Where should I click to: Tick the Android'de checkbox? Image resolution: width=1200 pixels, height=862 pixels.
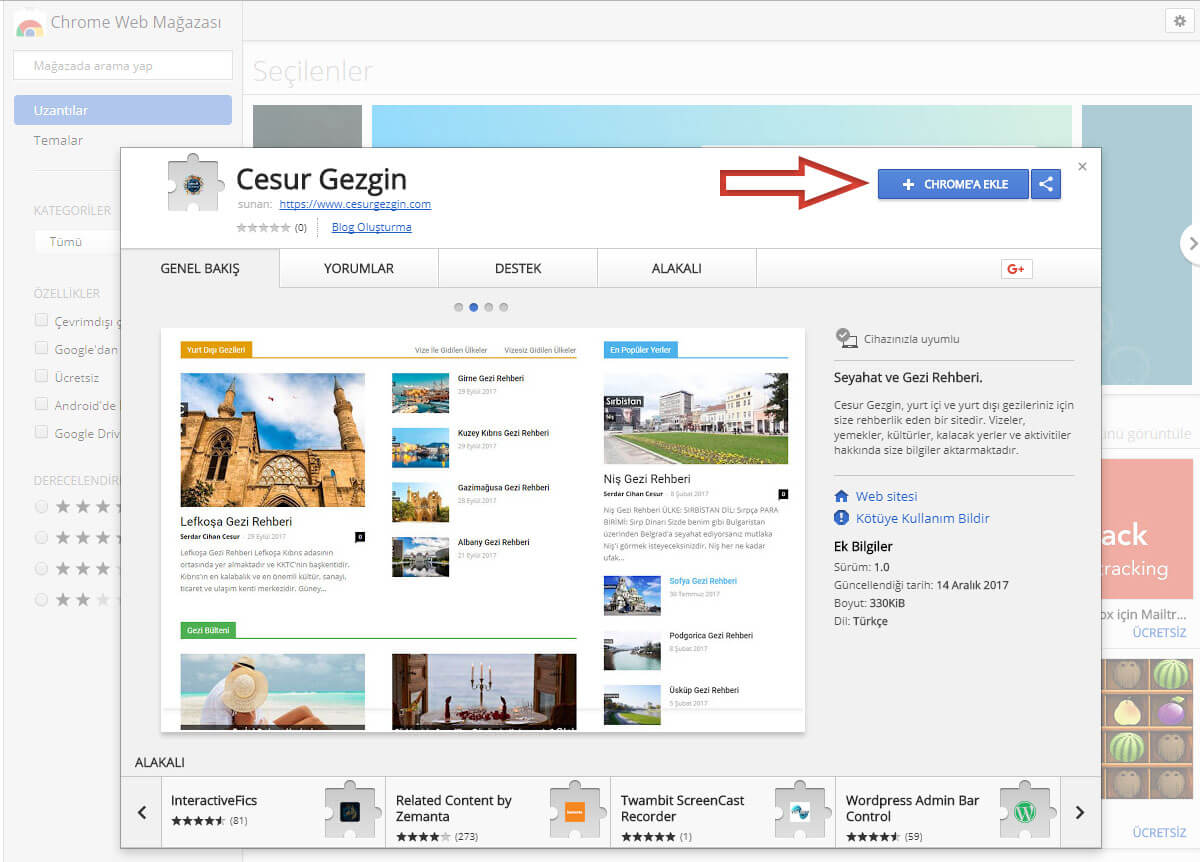coord(42,405)
